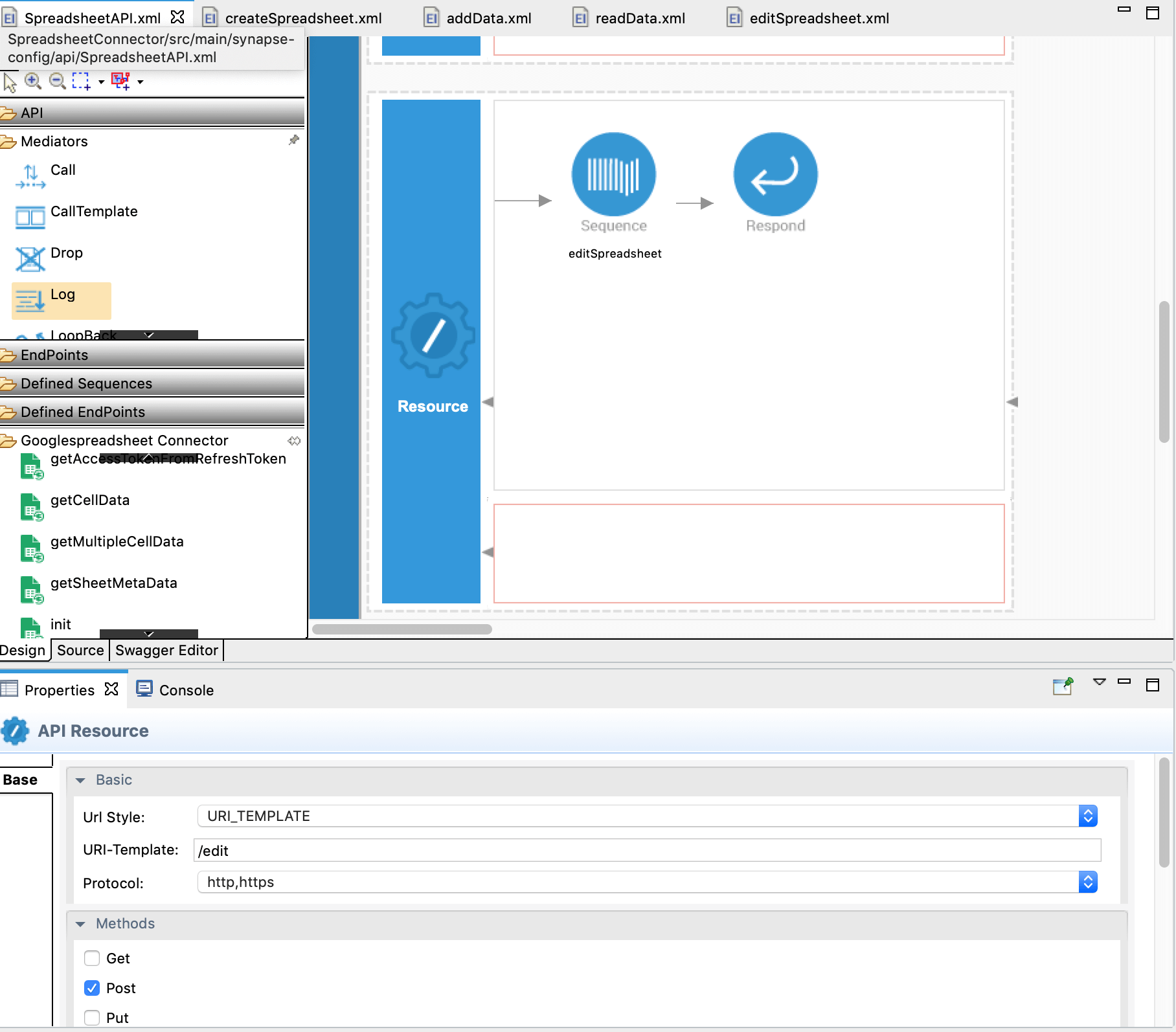The image size is (1176, 1032).
Task: Pick the Call mediator icon
Action: click(30, 176)
